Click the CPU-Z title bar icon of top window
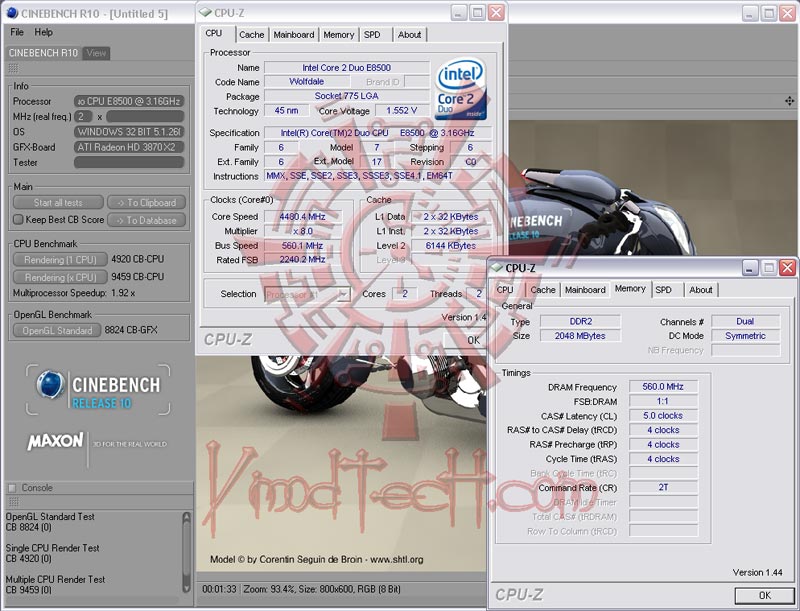 (205, 12)
